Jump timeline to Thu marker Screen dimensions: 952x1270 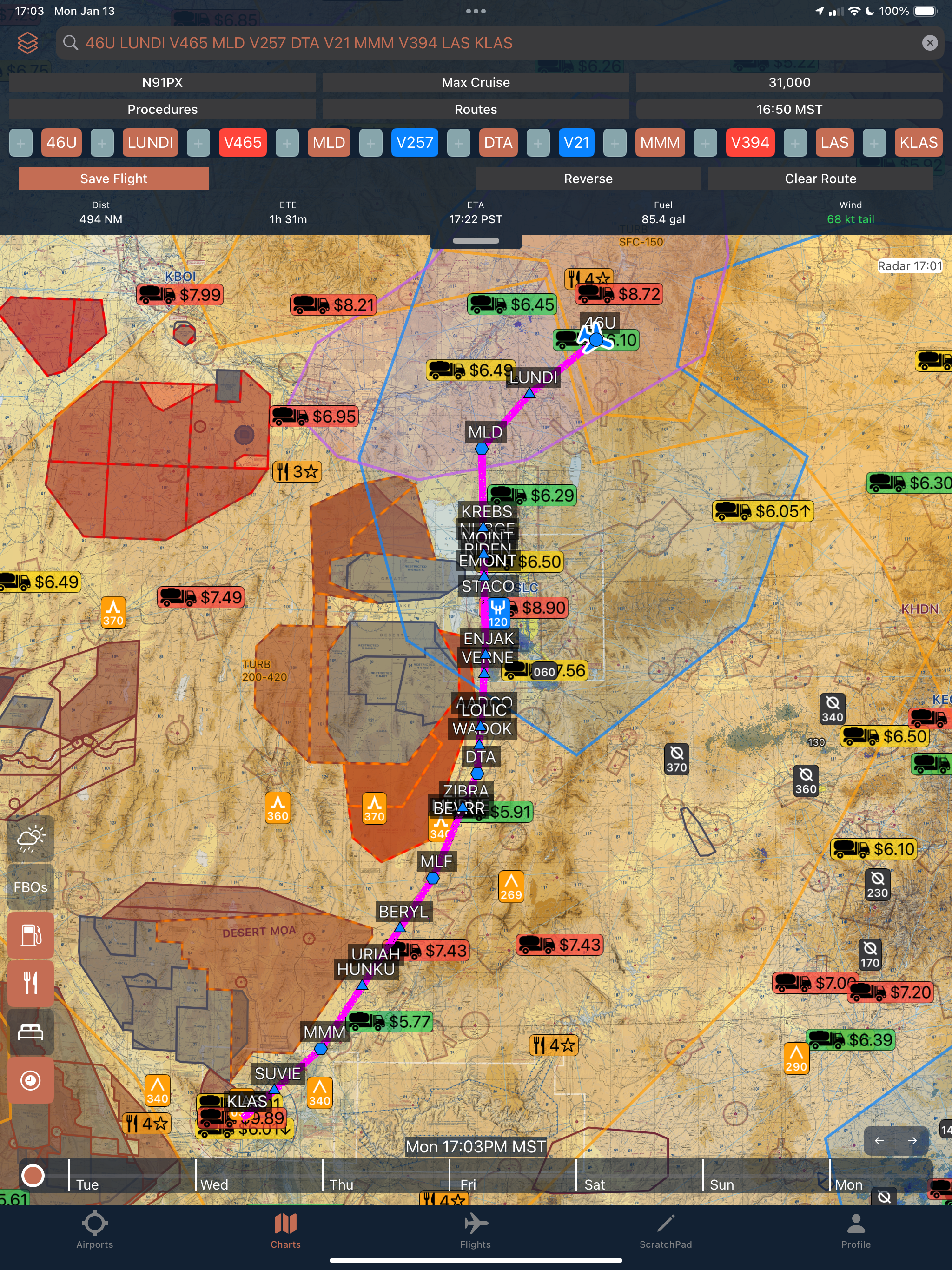click(341, 1184)
